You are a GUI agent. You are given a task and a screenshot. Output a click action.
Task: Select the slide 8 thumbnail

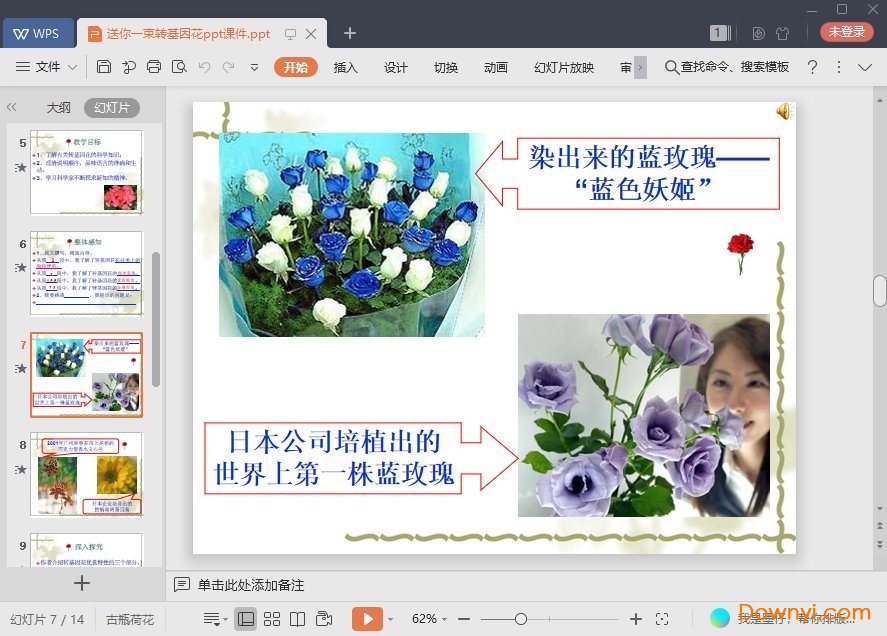86,474
